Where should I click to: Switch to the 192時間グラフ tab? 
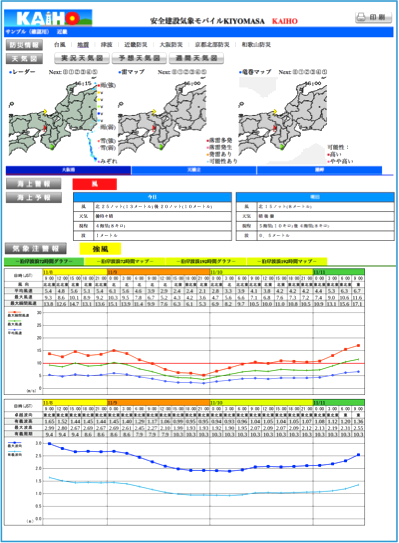(206, 261)
